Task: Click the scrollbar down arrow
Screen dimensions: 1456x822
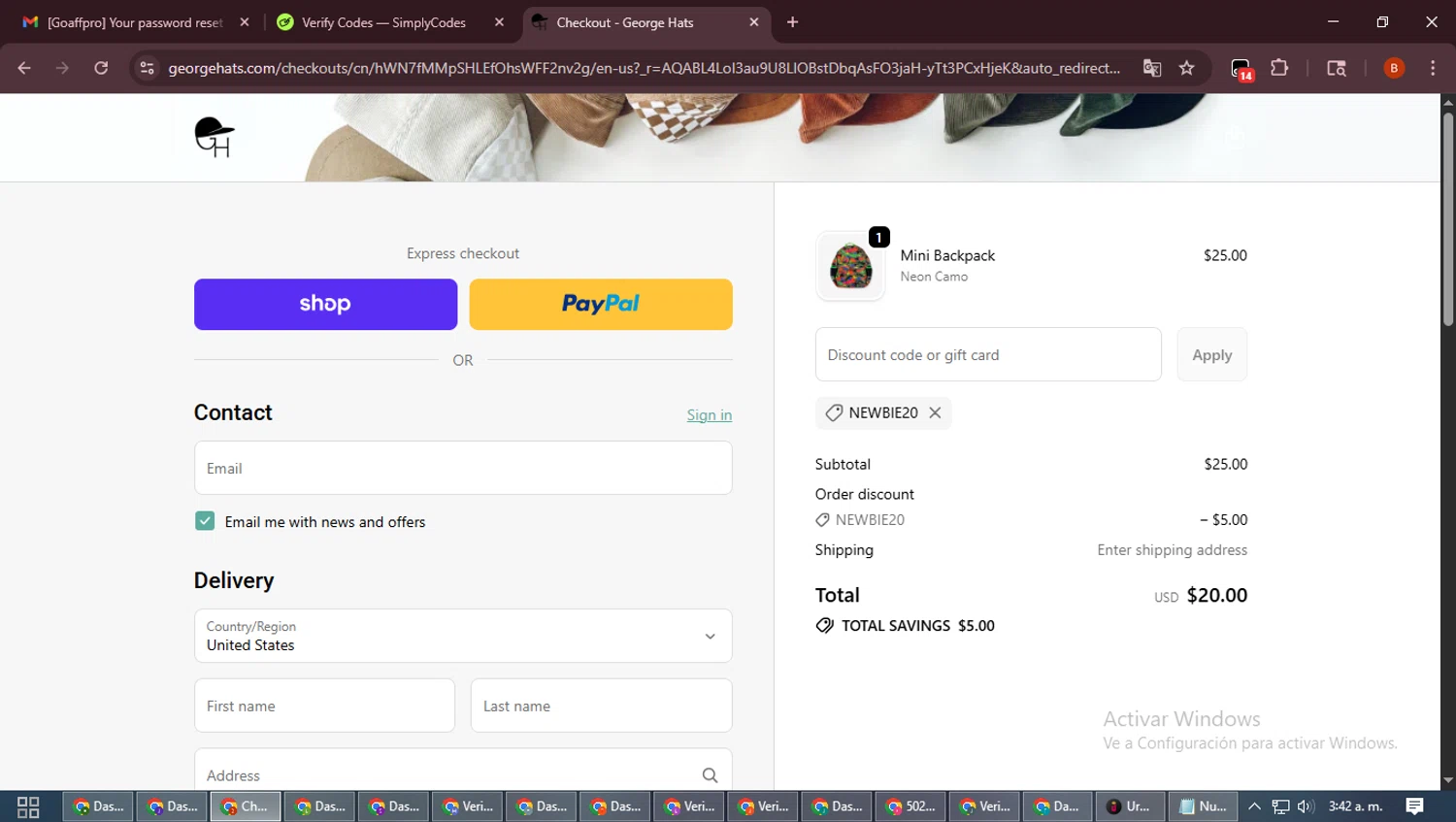Action: [1448, 780]
